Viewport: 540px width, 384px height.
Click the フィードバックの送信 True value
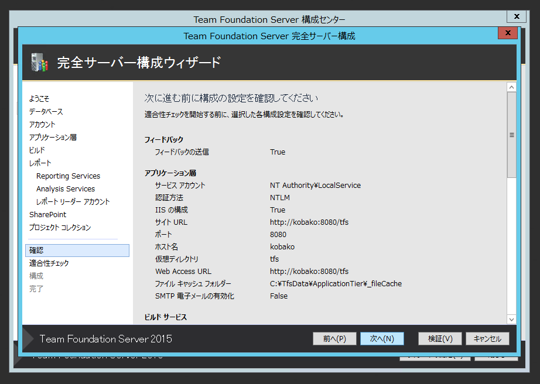pyautogui.click(x=278, y=152)
